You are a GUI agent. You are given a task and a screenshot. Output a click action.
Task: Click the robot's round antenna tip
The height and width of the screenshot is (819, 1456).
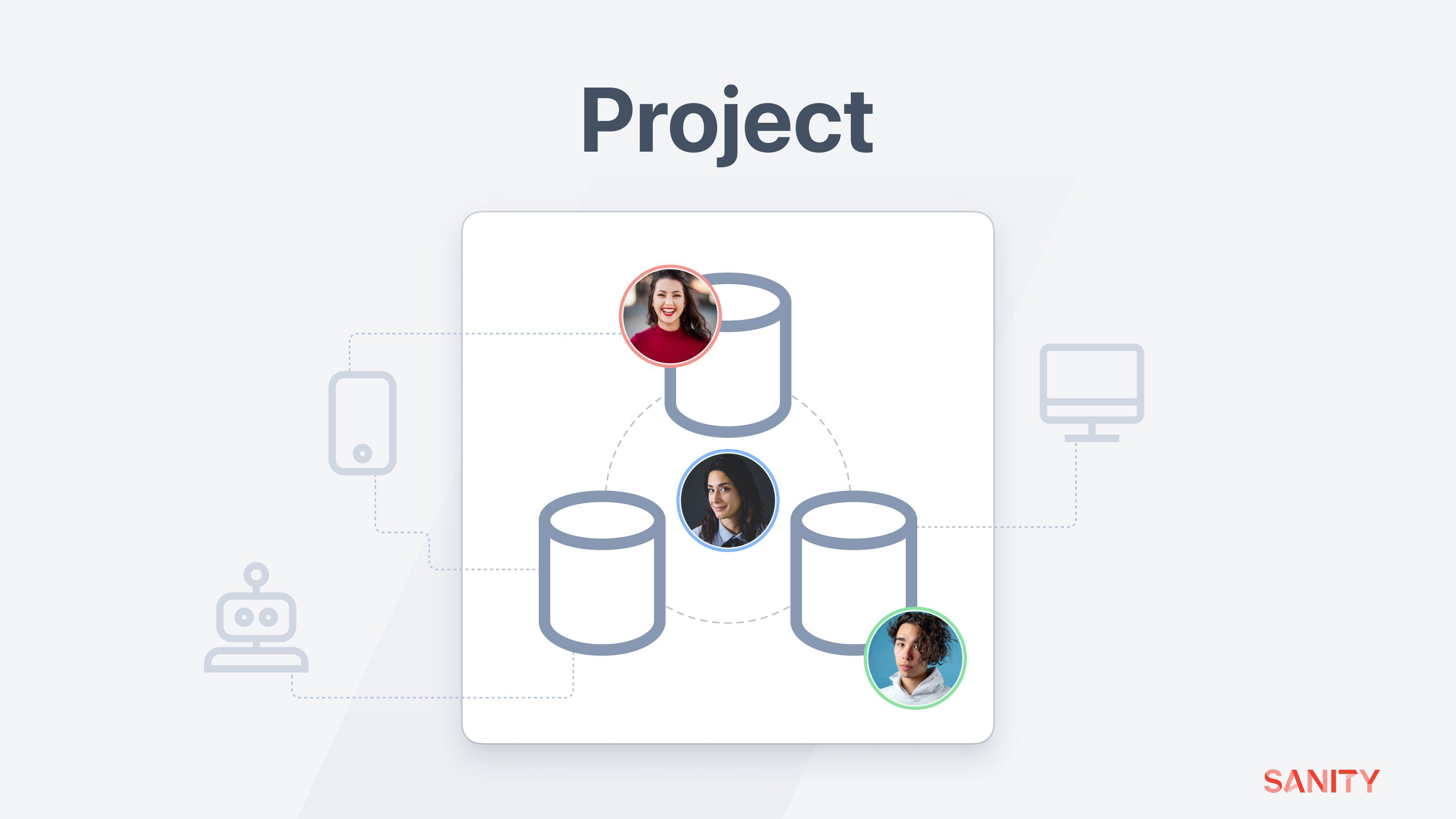(x=256, y=575)
